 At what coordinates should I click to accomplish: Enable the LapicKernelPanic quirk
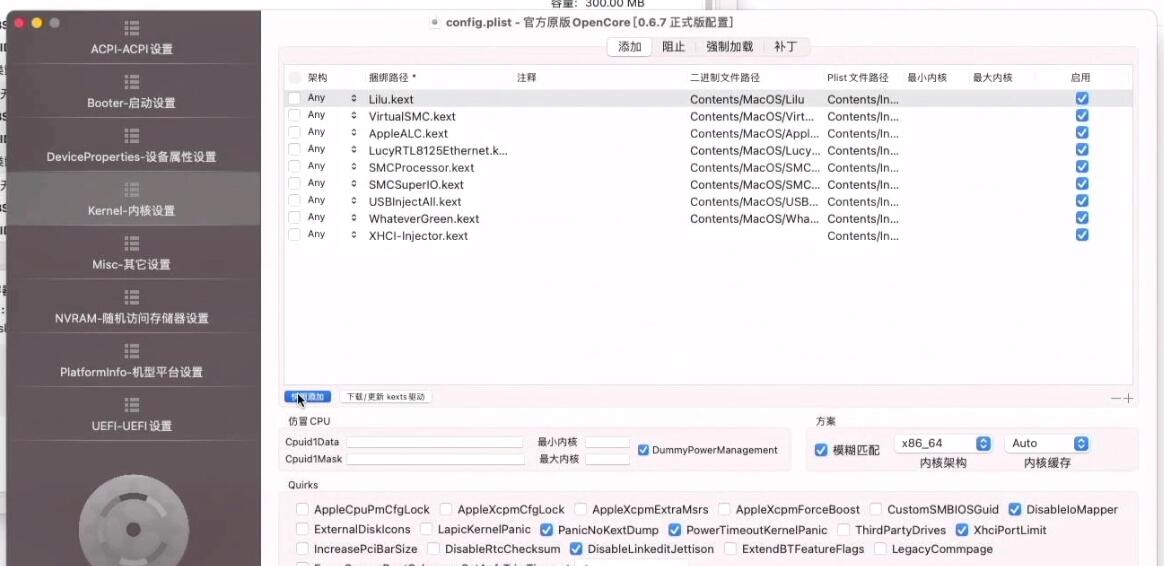click(x=426, y=530)
